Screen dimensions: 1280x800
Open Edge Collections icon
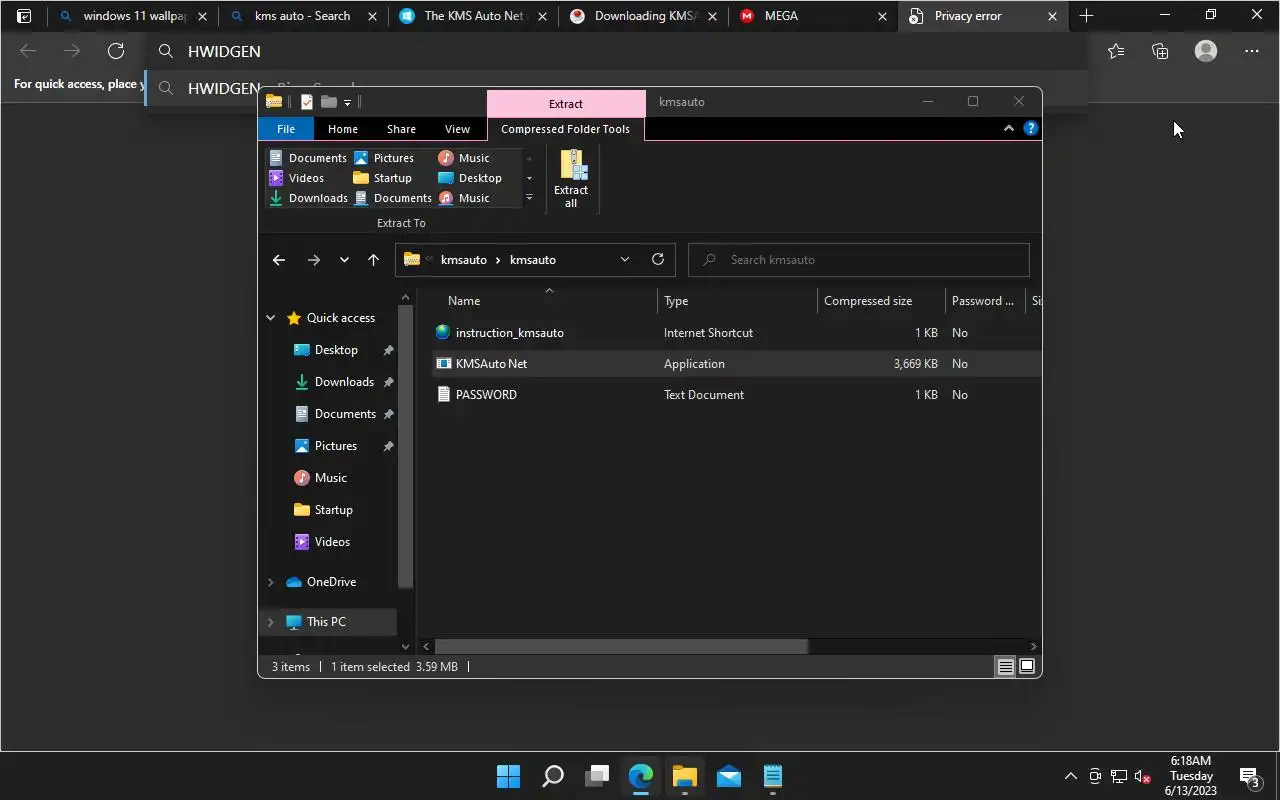1160,51
